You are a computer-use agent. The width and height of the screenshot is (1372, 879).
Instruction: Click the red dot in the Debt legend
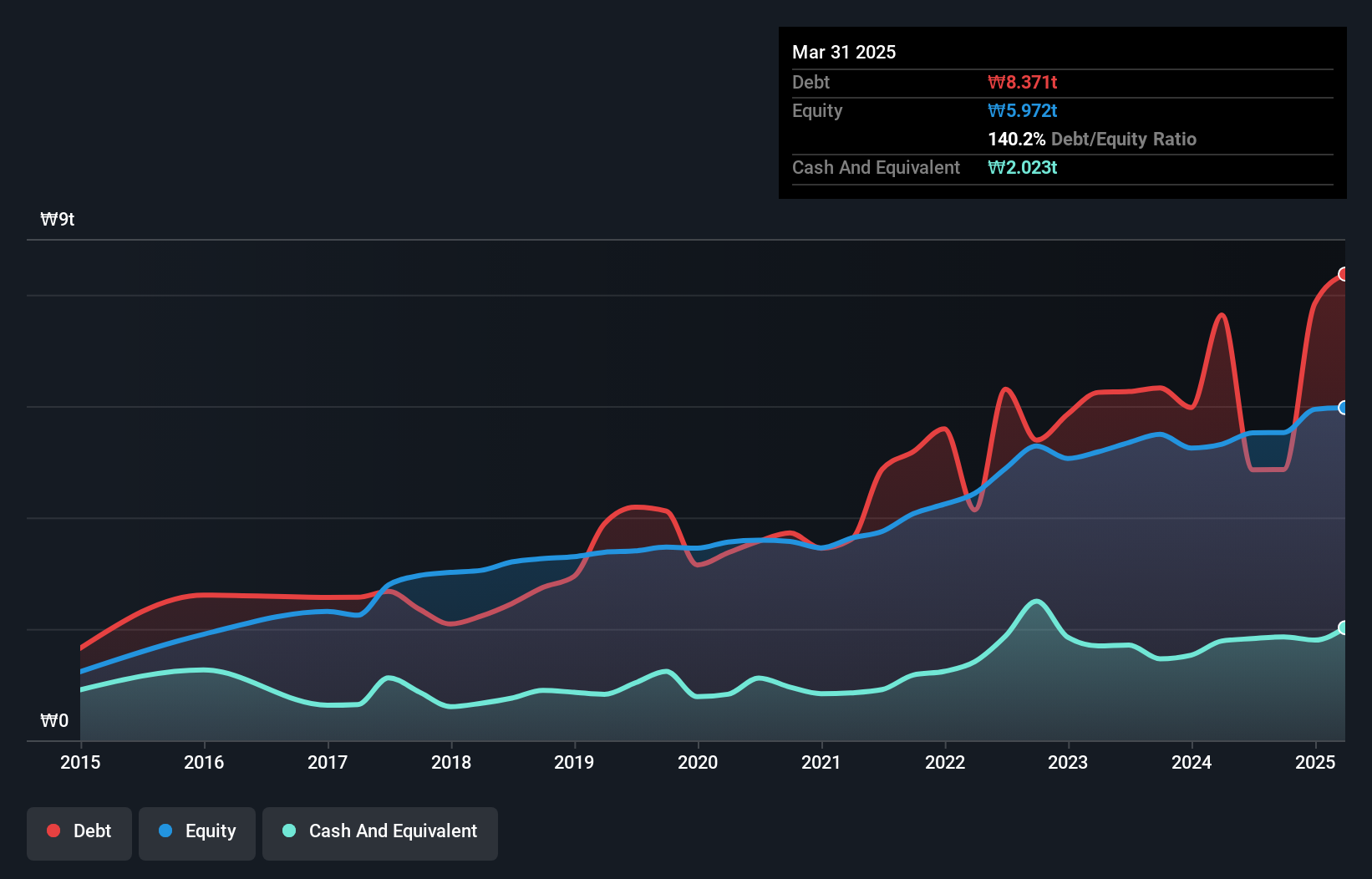click(53, 831)
